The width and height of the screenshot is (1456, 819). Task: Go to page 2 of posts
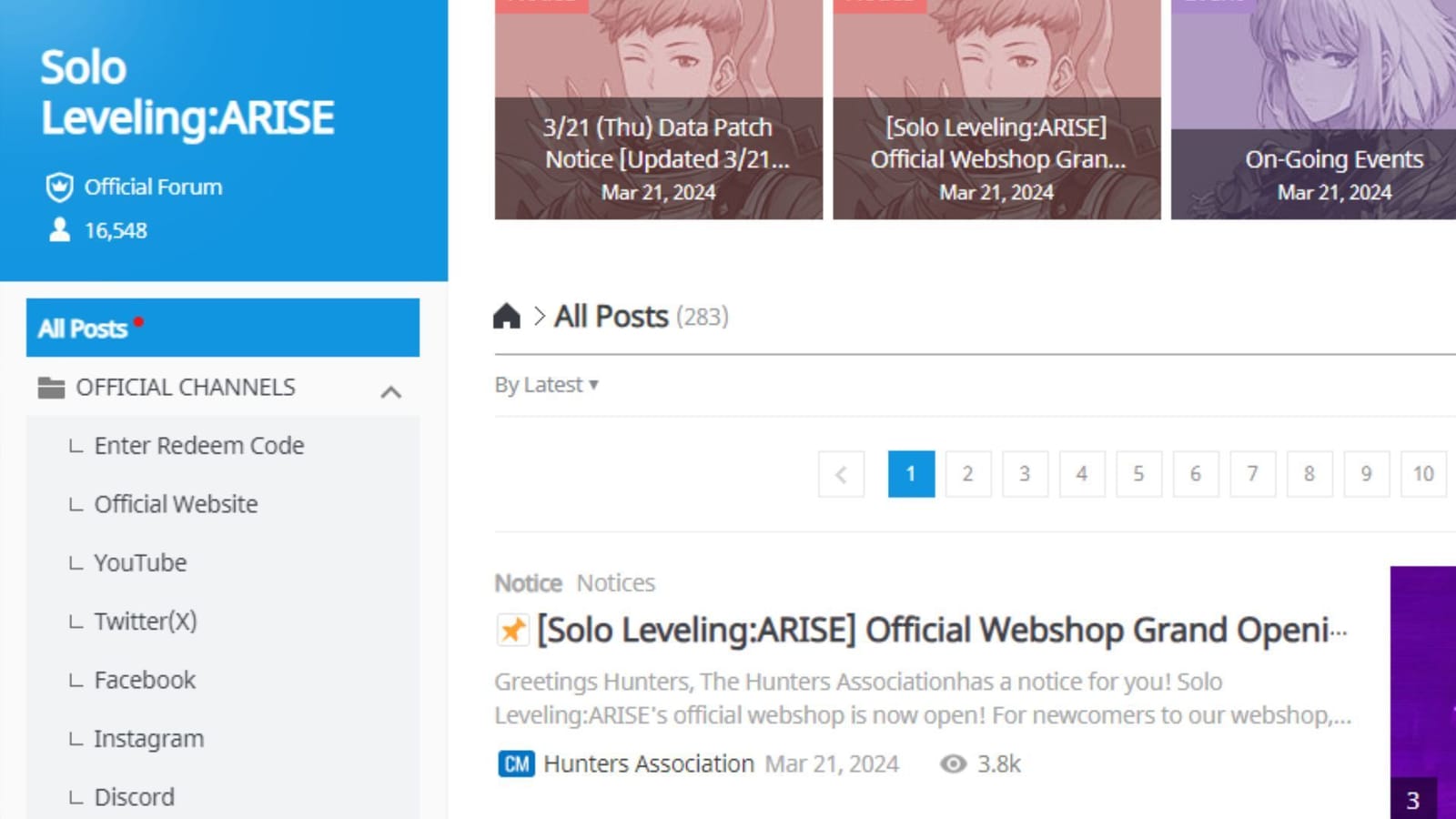(x=967, y=474)
